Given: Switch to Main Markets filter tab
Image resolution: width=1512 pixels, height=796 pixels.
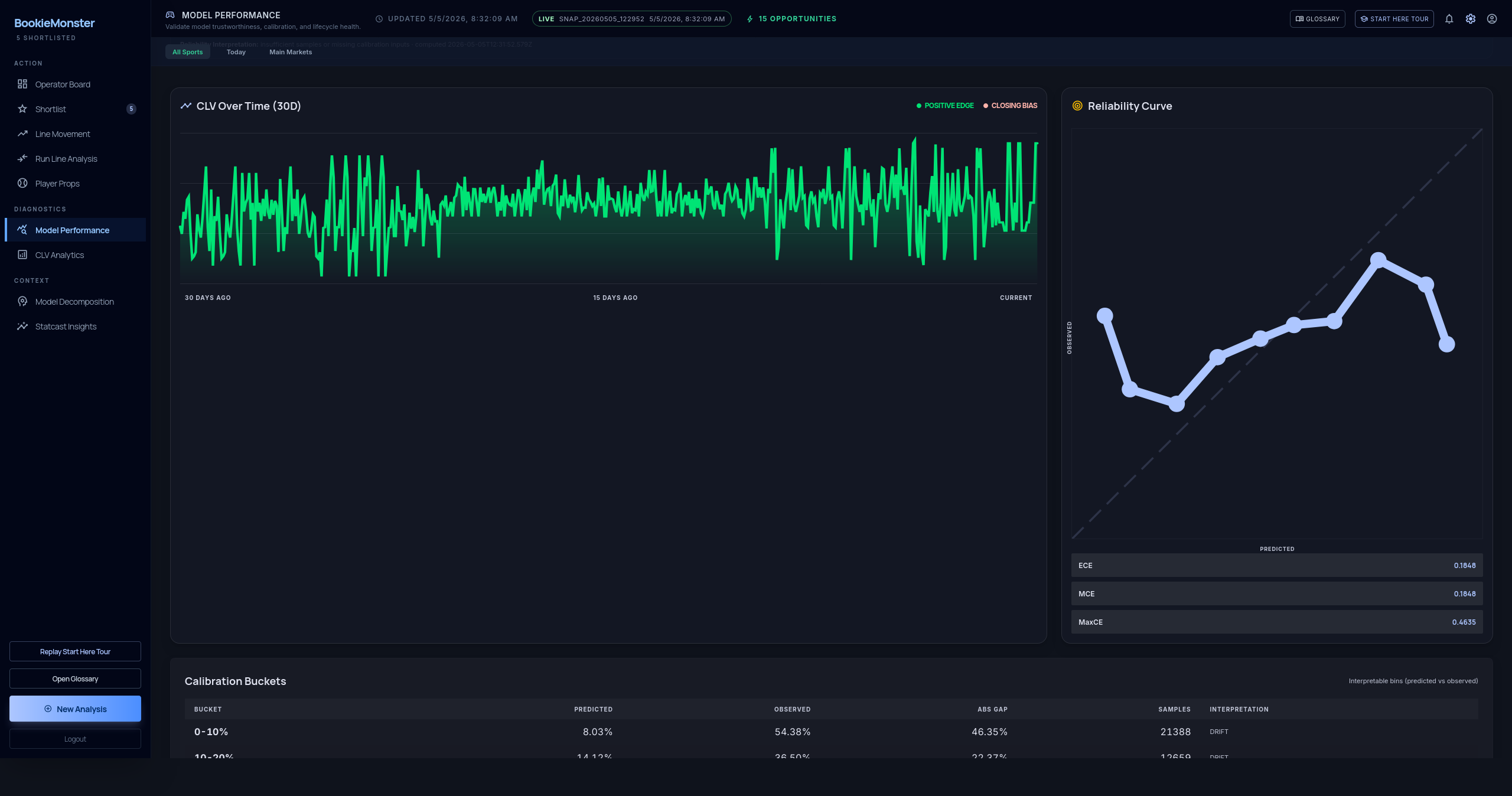Looking at the screenshot, I should coord(291,52).
